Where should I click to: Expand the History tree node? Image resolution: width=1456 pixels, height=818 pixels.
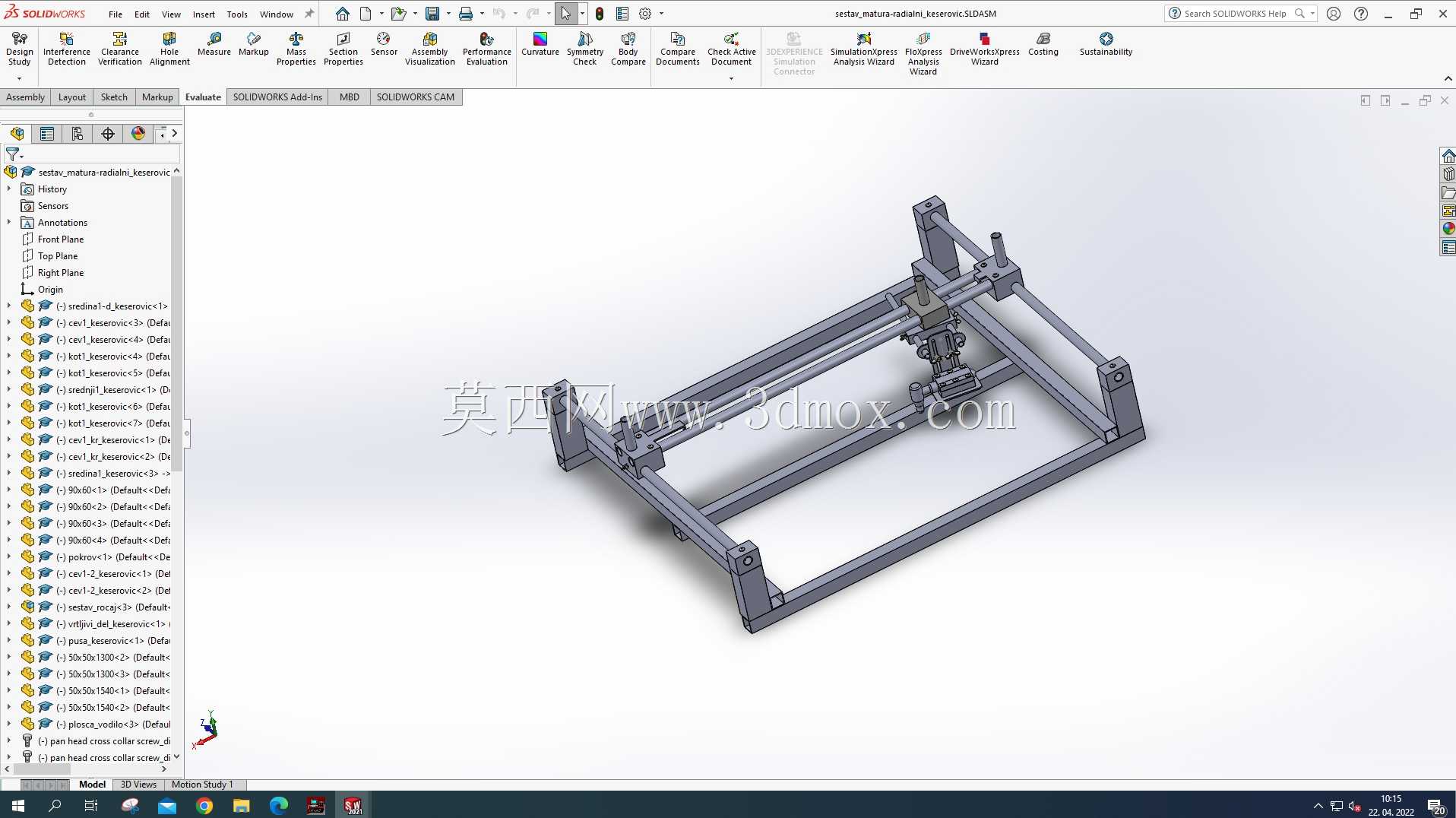(x=9, y=189)
